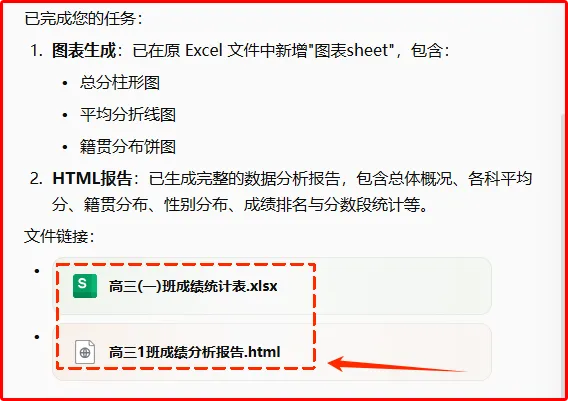Click the 成绩排名与分数段统计 text in the report description
The width and height of the screenshot is (568, 401).
tap(324, 205)
